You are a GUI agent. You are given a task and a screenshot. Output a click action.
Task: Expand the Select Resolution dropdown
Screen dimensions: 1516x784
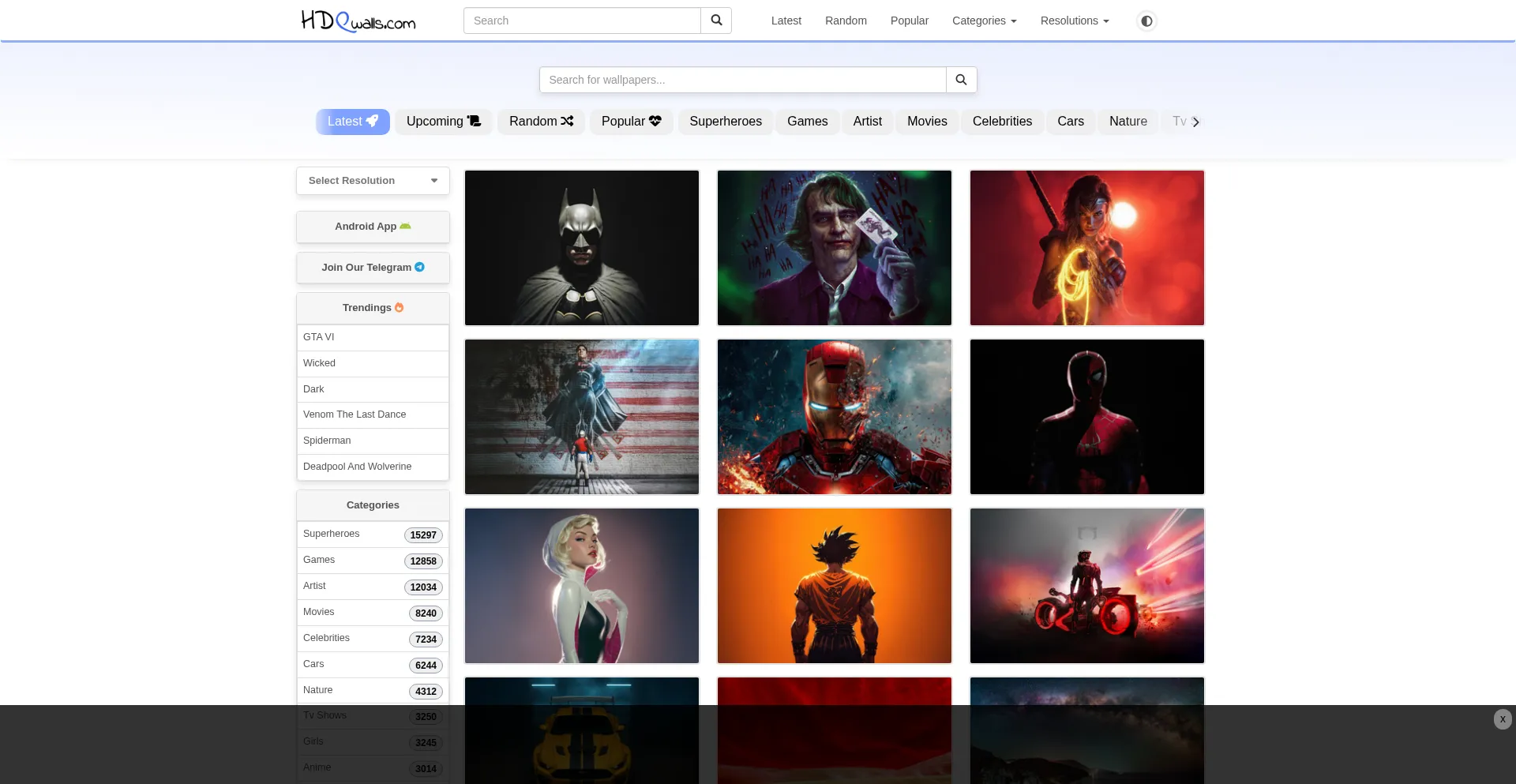pos(373,181)
